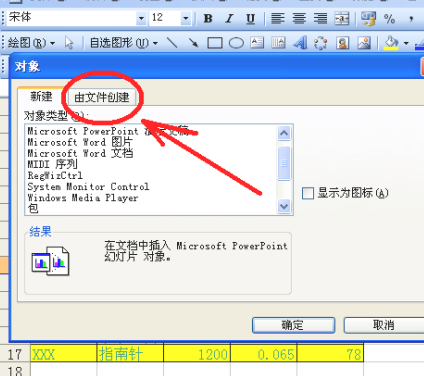This screenshot has width=424, height=376.
Task: Open the 绘图 drawing menu
Action: point(31,43)
